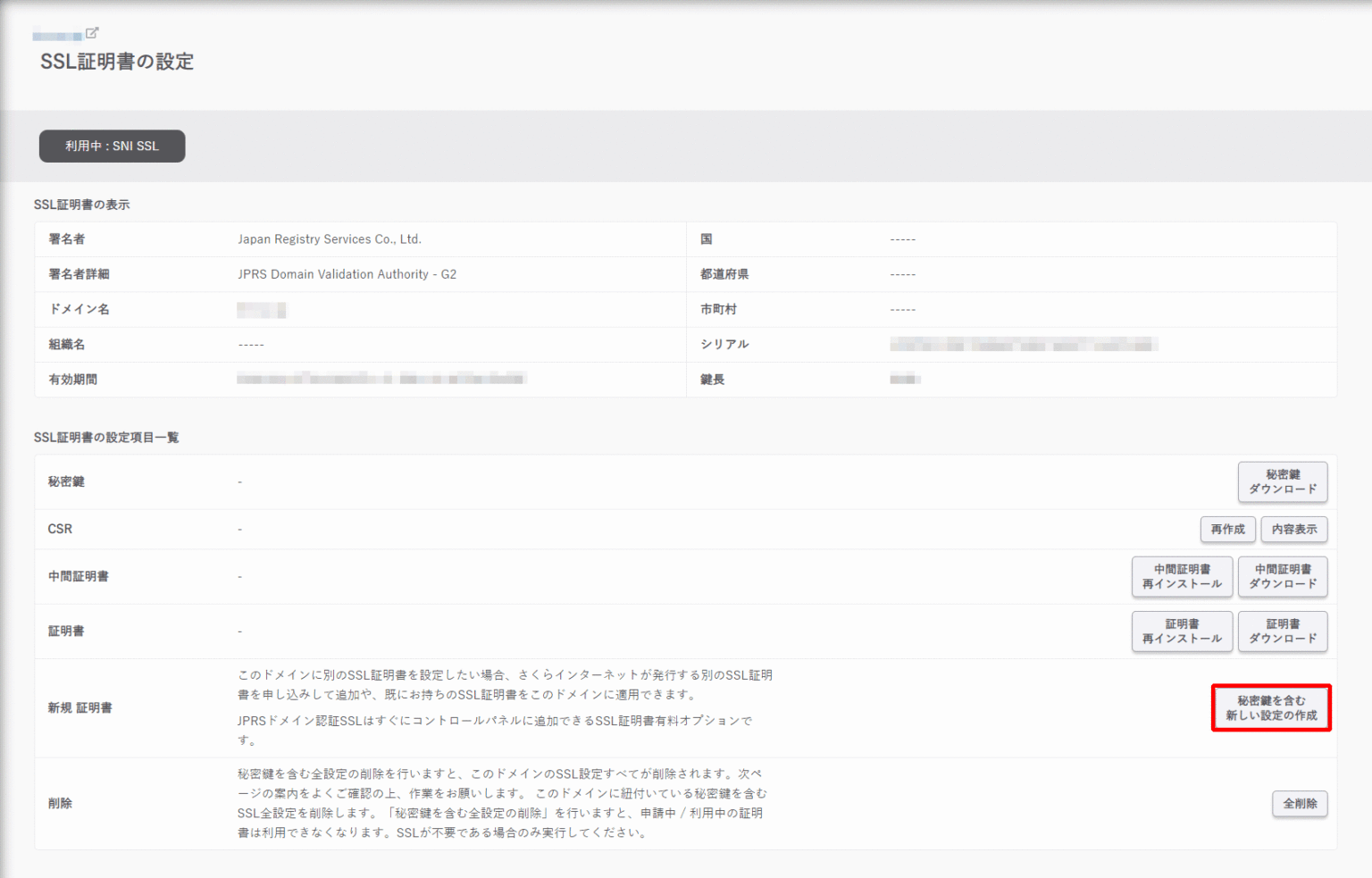Select the 署名者 value Japan Registry Services Co., Ltd.
The image size is (1372, 878).
click(330, 238)
